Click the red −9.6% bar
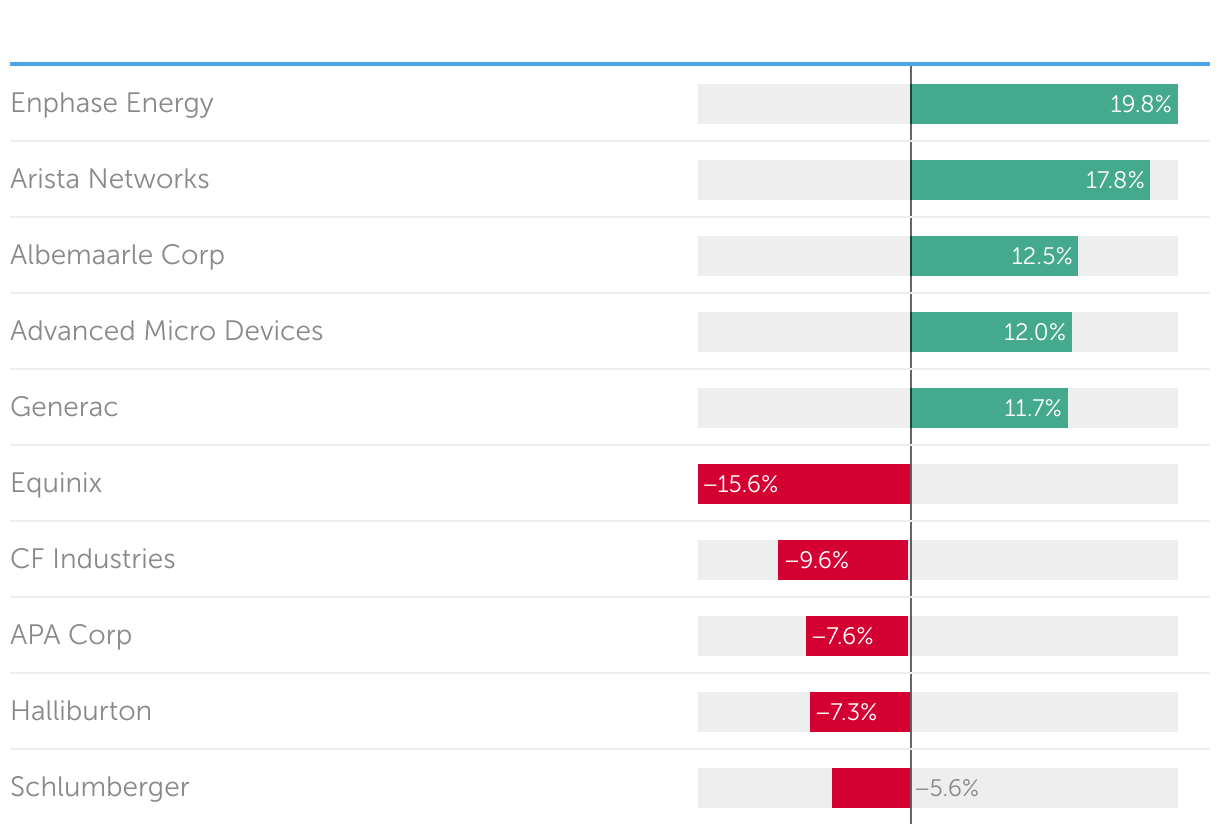 pyautogui.click(x=843, y=560)
